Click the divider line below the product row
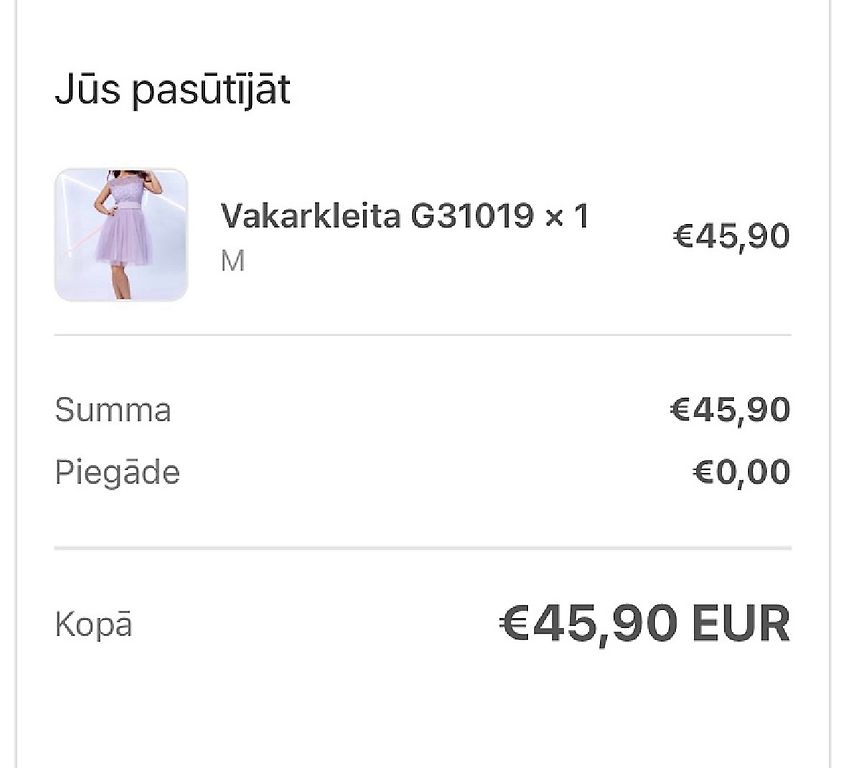Viewport: 846px width, 768px height. (x=422, y=335)
